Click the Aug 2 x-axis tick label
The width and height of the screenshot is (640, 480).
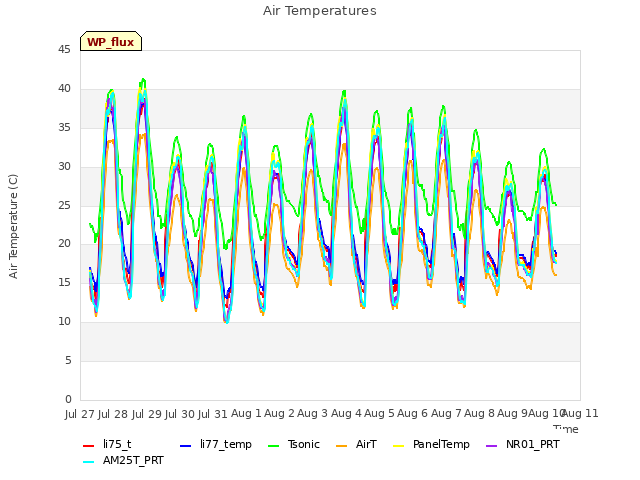pyautogui.click(x=279, y=413)
